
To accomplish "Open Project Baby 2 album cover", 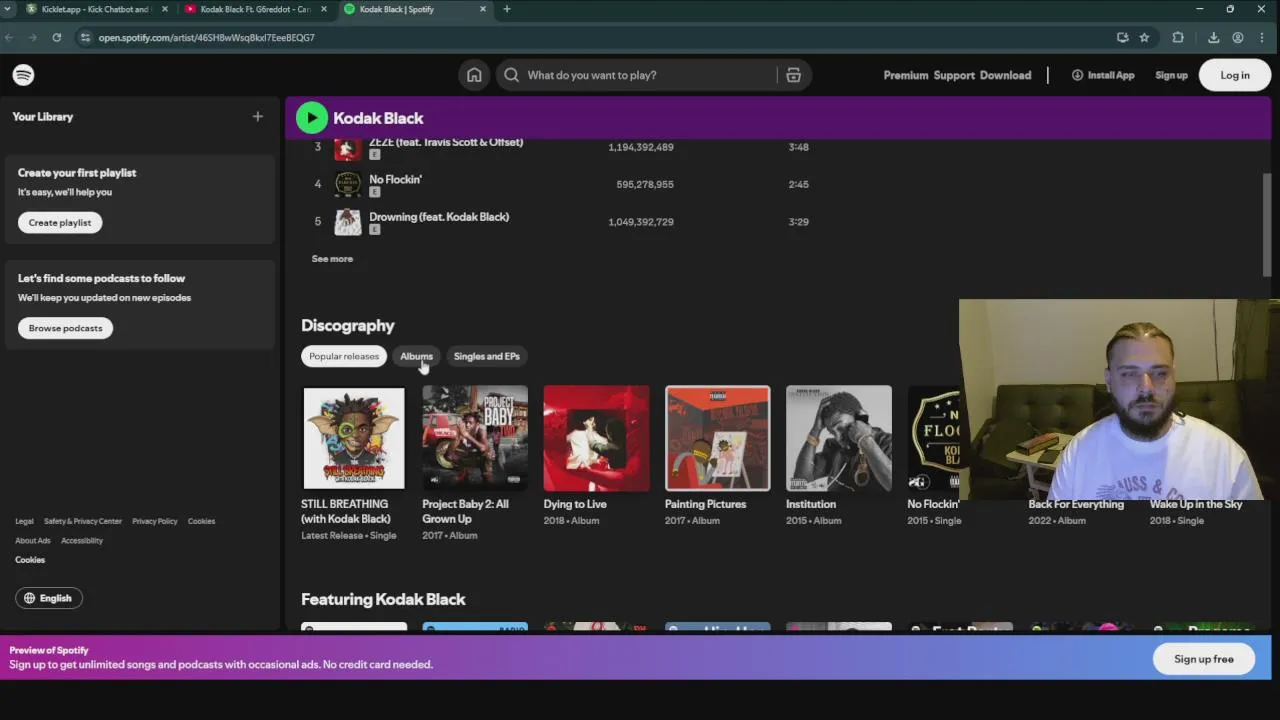I will (x=475, y=438).
